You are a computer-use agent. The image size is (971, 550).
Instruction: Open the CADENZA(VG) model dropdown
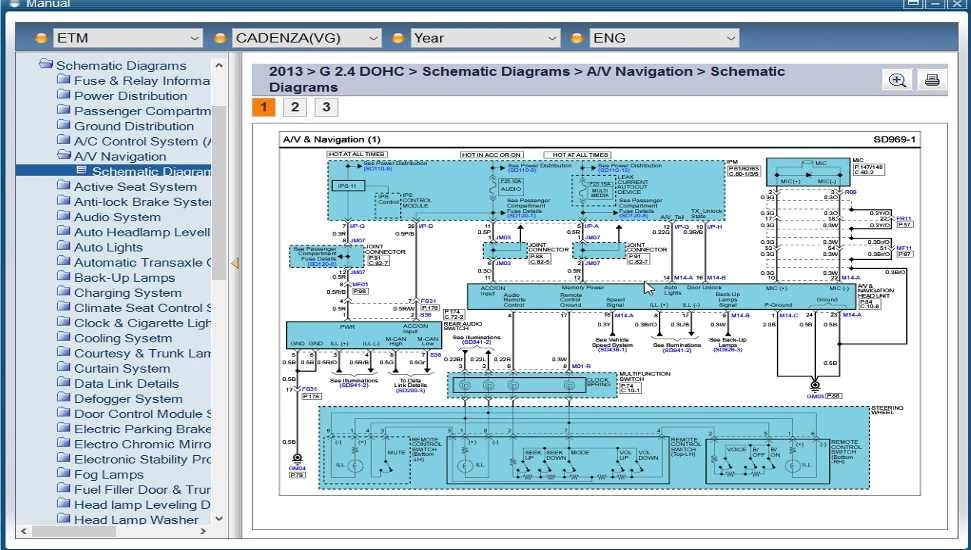pos(298,38)
